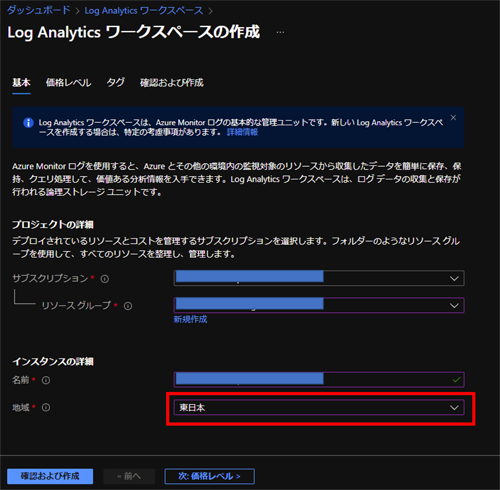Expand the リソース グループ dropdown

tap(319, 305)
